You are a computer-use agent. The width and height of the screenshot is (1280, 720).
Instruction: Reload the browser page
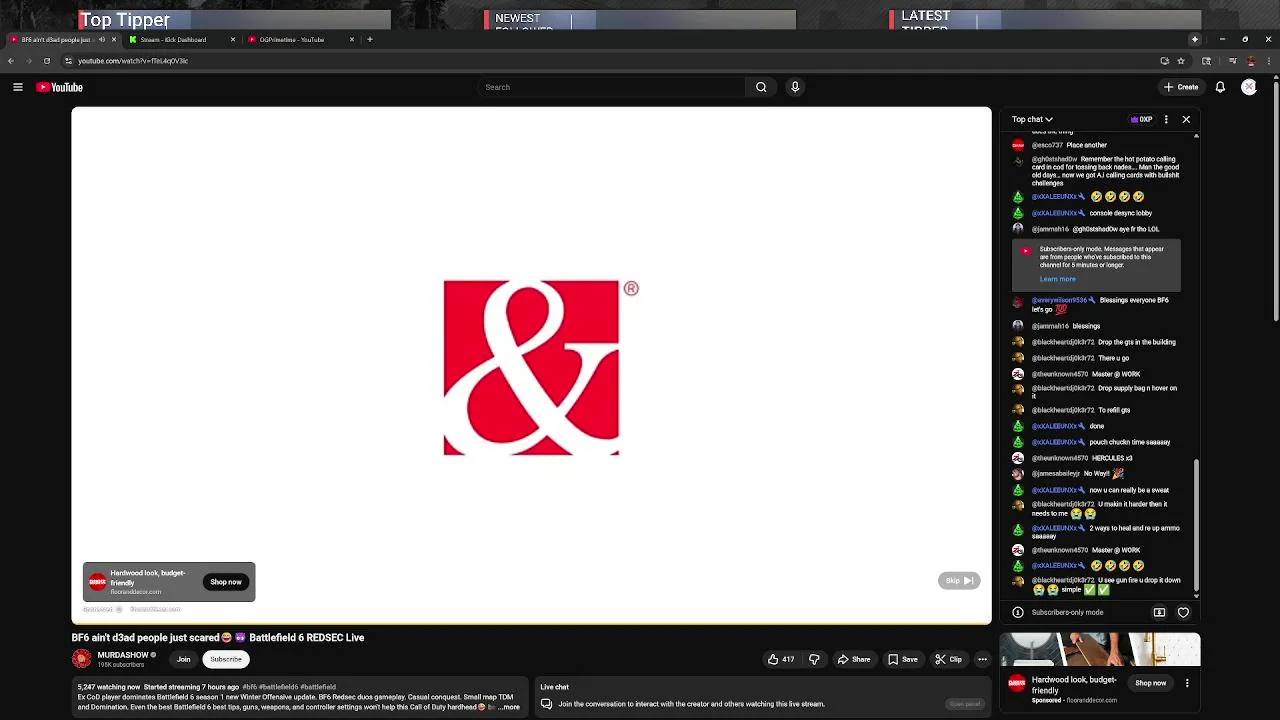point(46,61)
